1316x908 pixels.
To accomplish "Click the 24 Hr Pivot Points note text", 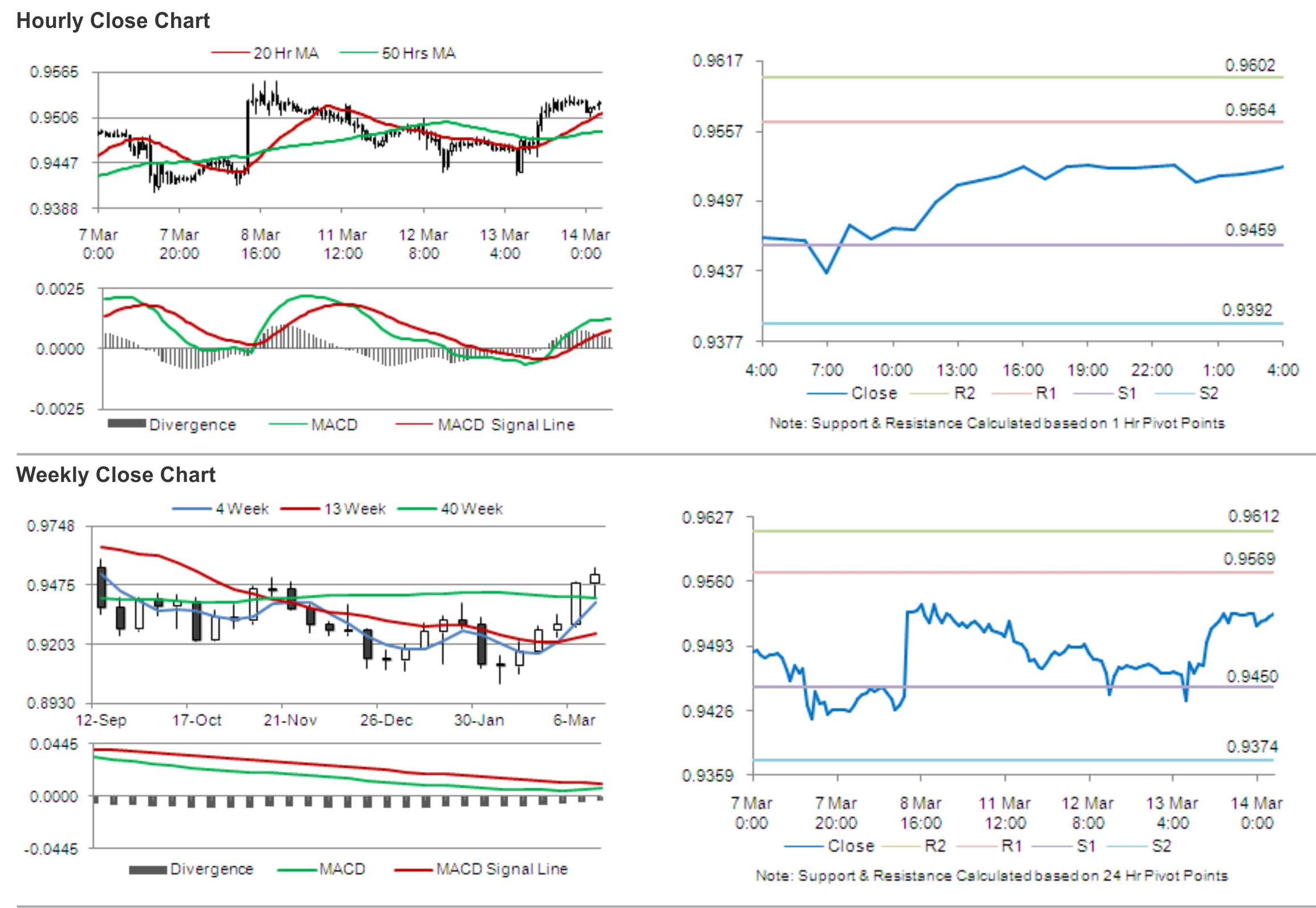I will click(x=991, y=875).
